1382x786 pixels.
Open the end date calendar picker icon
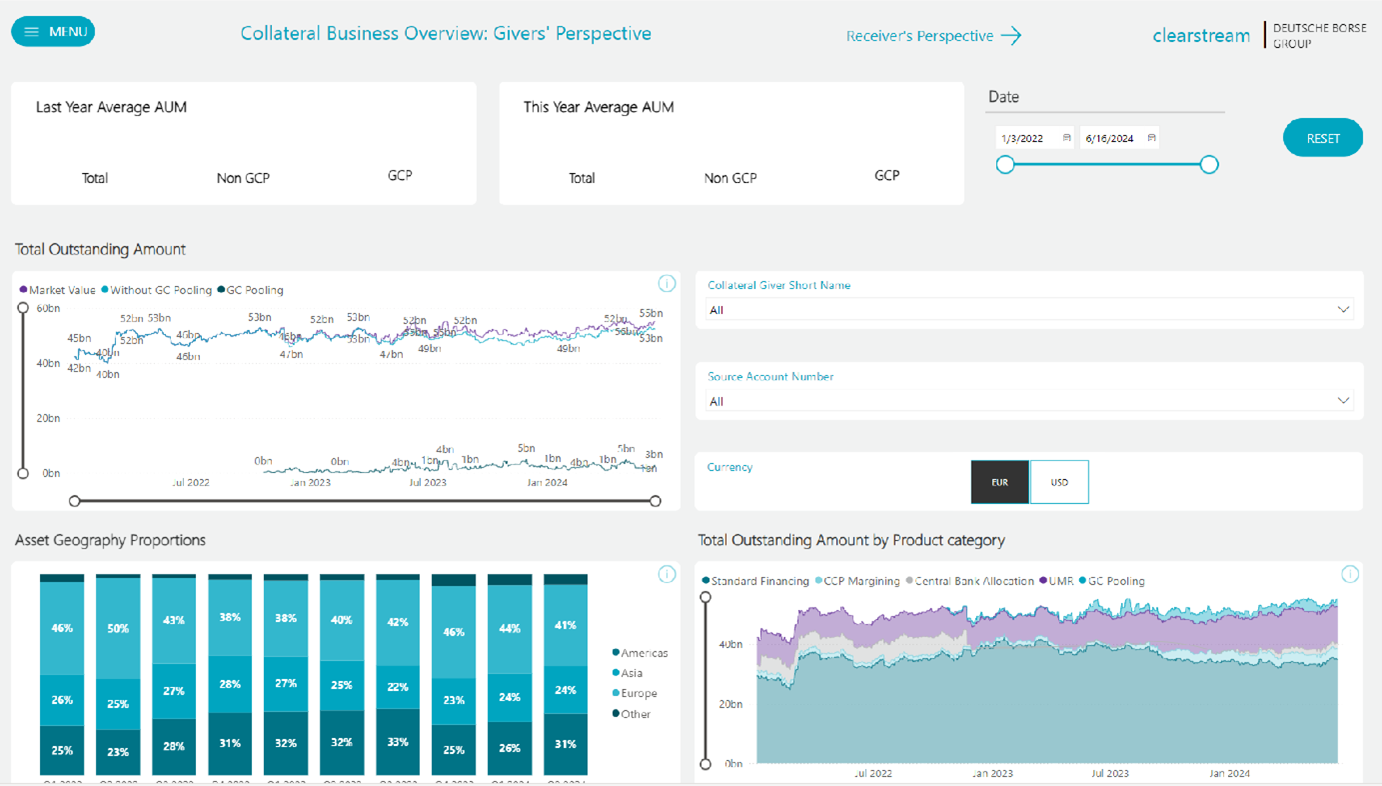(x=1152, y=138)
